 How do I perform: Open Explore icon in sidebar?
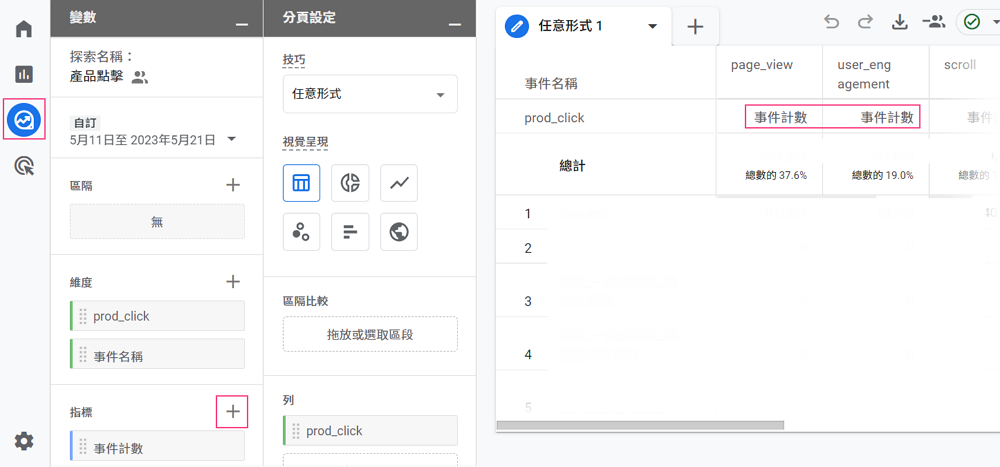coord(24,119)
